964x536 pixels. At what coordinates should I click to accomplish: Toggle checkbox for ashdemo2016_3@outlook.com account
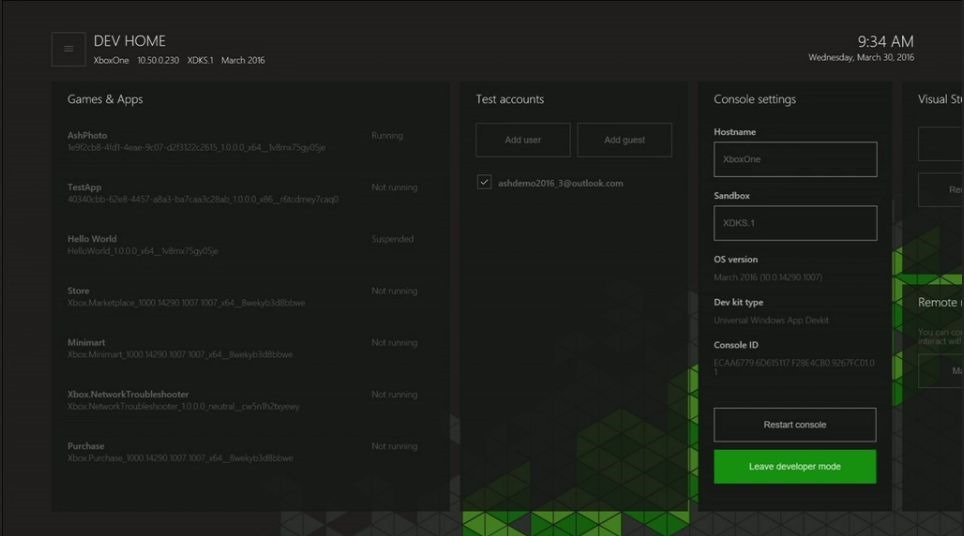coord(484,183)
